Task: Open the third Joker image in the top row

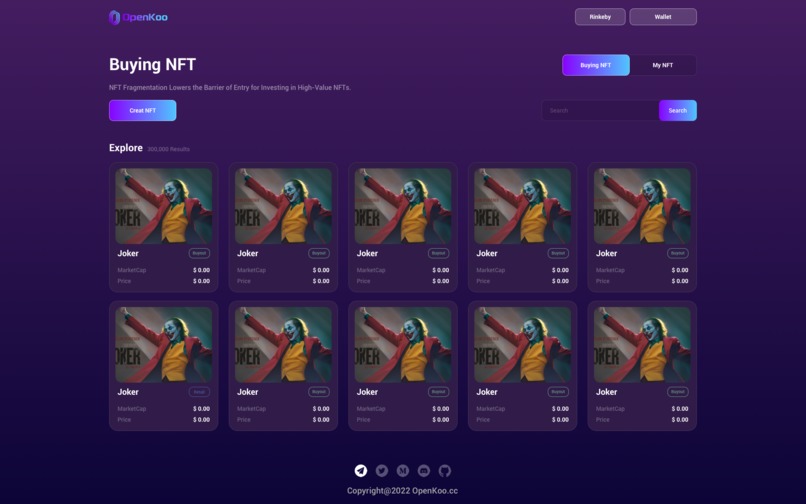Action: pyautogui.click(x=403, y=206)
